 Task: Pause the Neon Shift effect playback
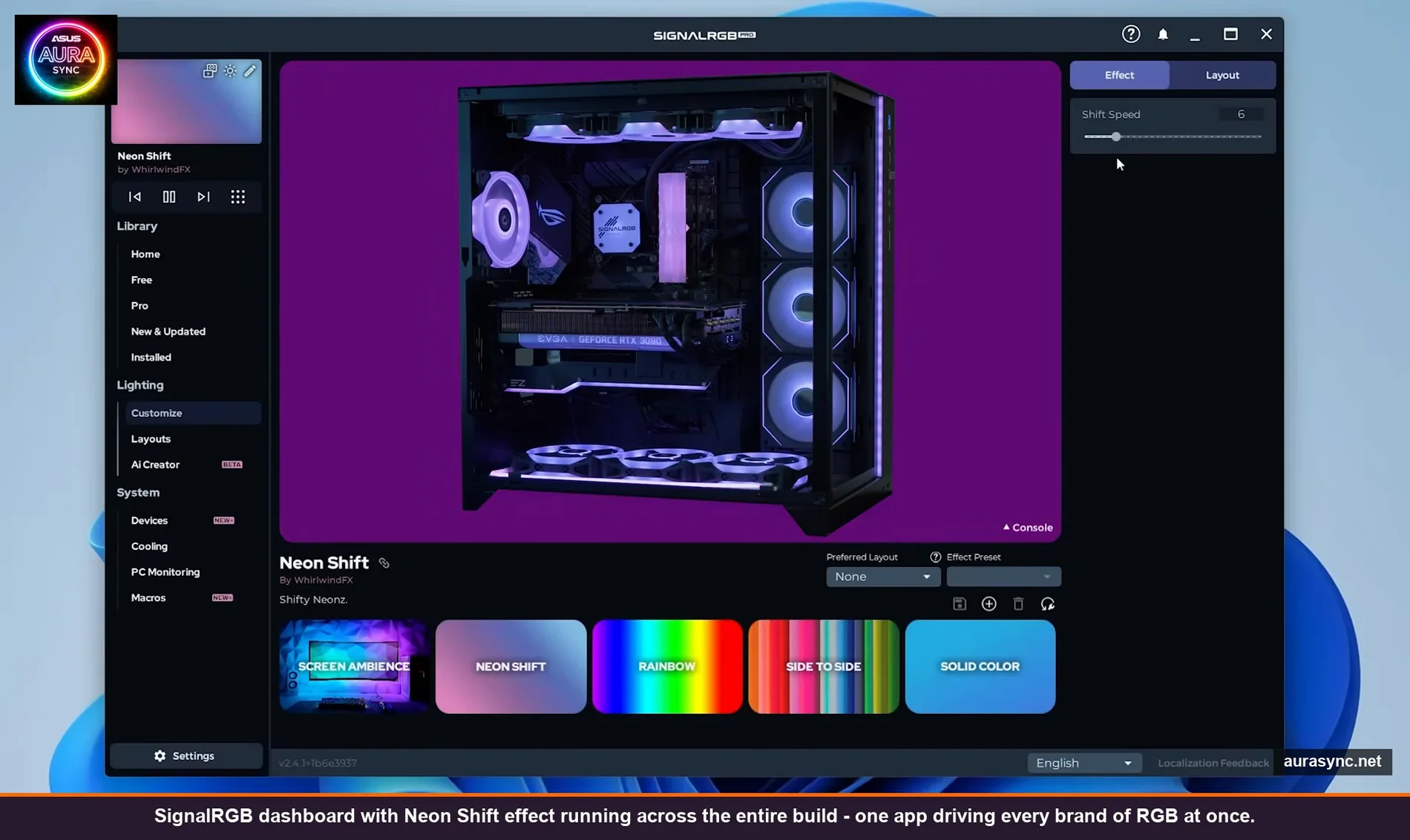click(x=169, y=197)
